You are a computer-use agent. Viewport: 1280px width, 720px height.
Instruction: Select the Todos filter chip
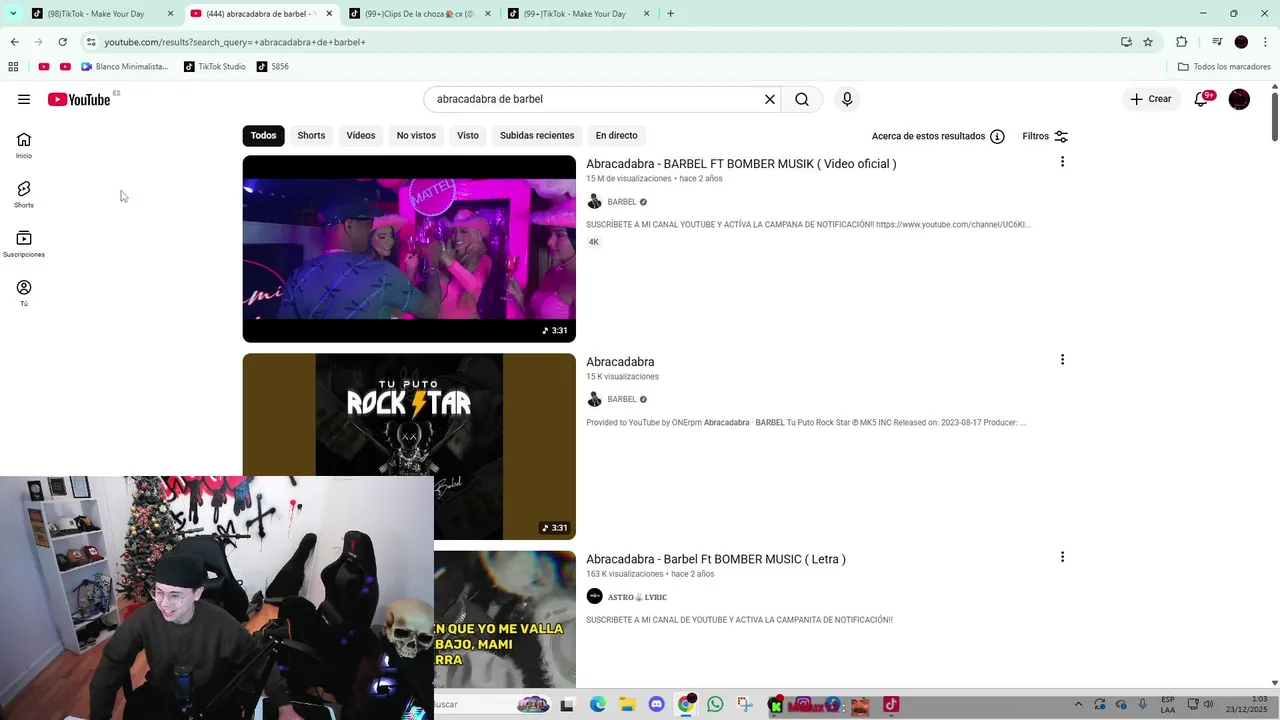[x=263, y=136]
